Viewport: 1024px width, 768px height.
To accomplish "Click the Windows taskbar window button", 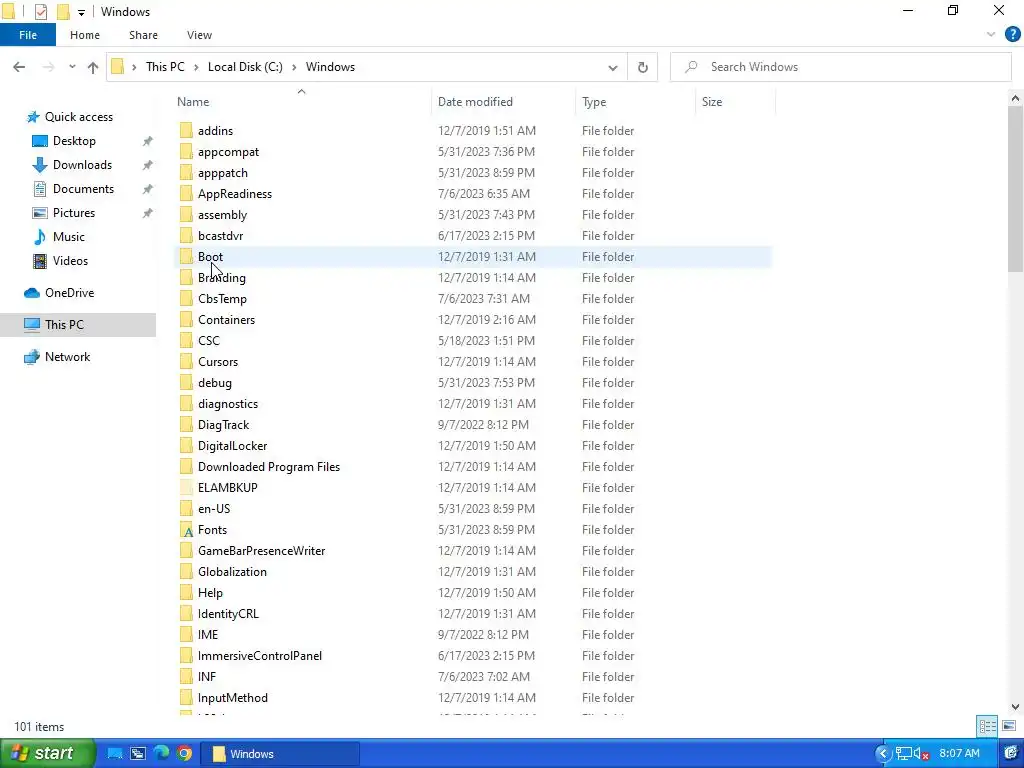I will pyautogui.click(x=280, y=754).
